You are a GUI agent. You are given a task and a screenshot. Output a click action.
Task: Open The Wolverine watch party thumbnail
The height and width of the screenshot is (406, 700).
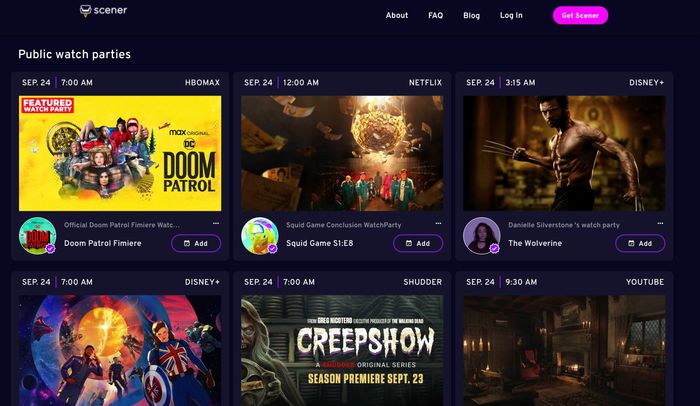pos(564,153)
